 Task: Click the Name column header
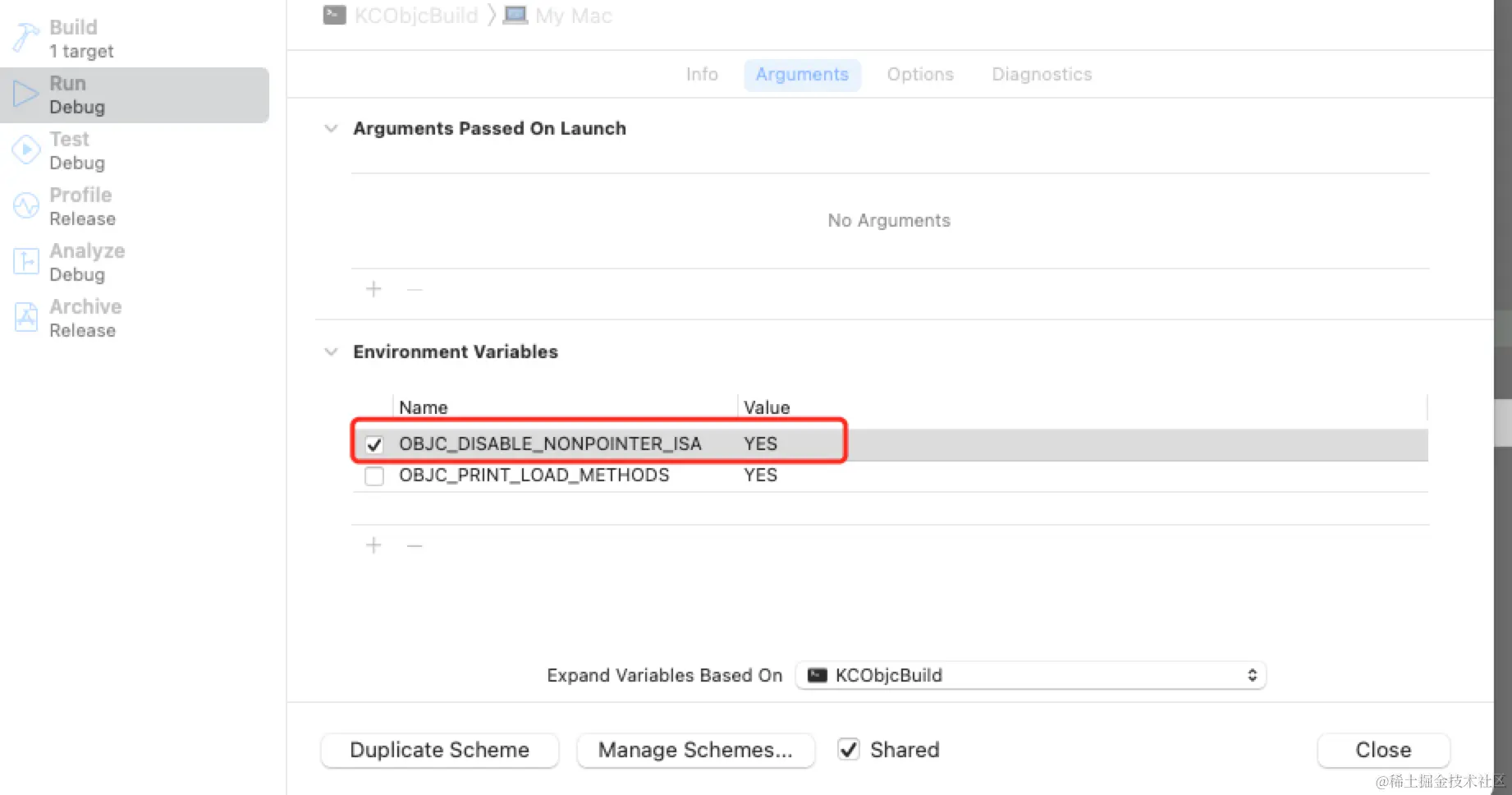click(423, 407)
